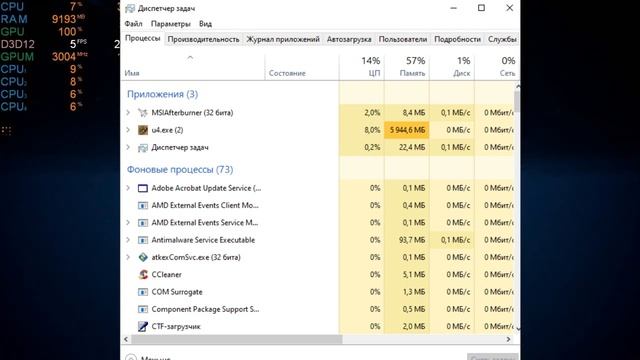
Task: Click the u4.exe process icon
Action: coord(142,130)
